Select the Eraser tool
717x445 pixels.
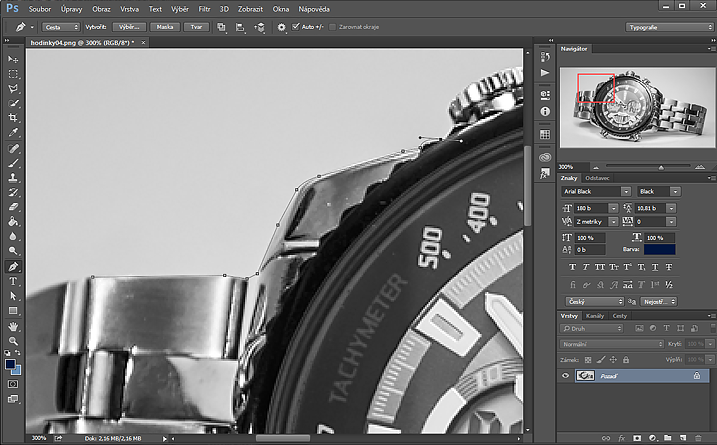(13, 207)
